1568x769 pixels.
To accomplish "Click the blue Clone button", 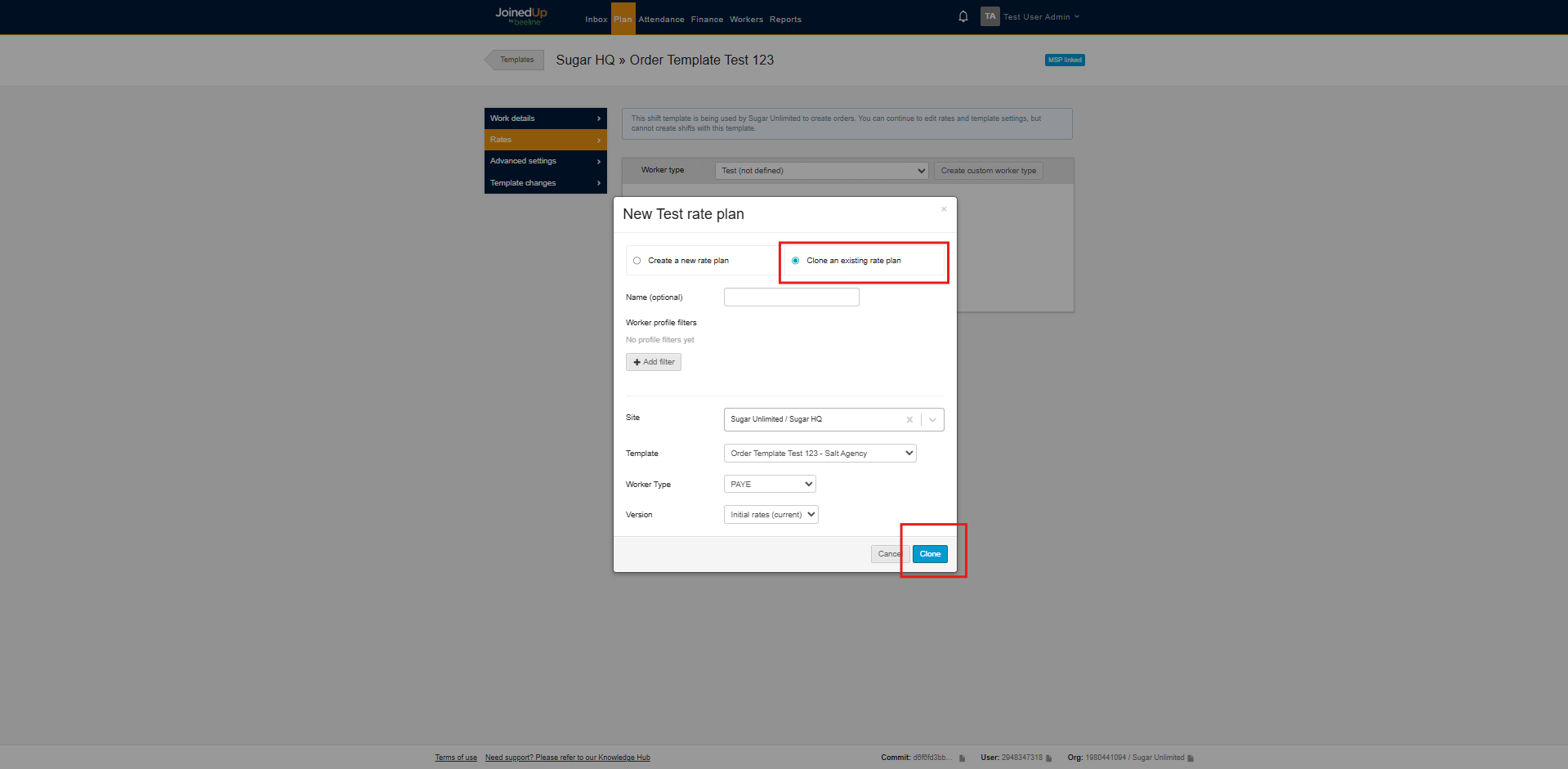I will (x=930, y=554).
